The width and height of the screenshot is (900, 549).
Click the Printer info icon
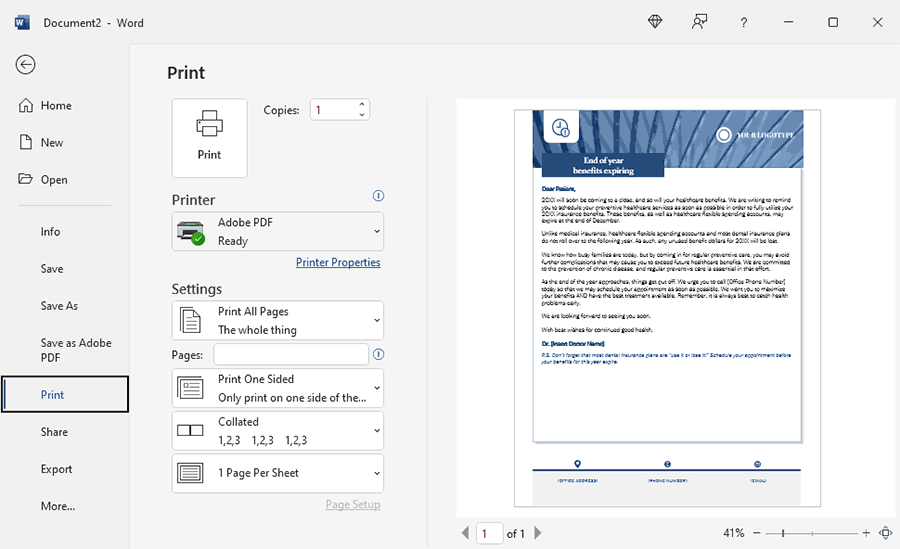point(378,196)
